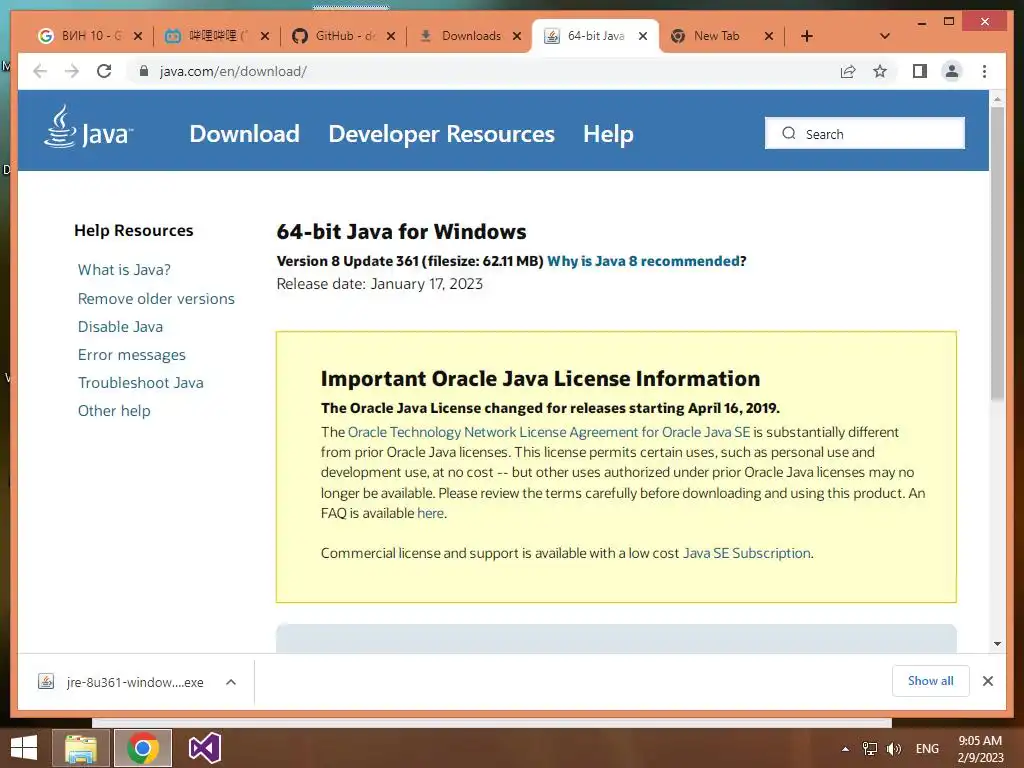Close the New Tab tab

tap(769, 36)
